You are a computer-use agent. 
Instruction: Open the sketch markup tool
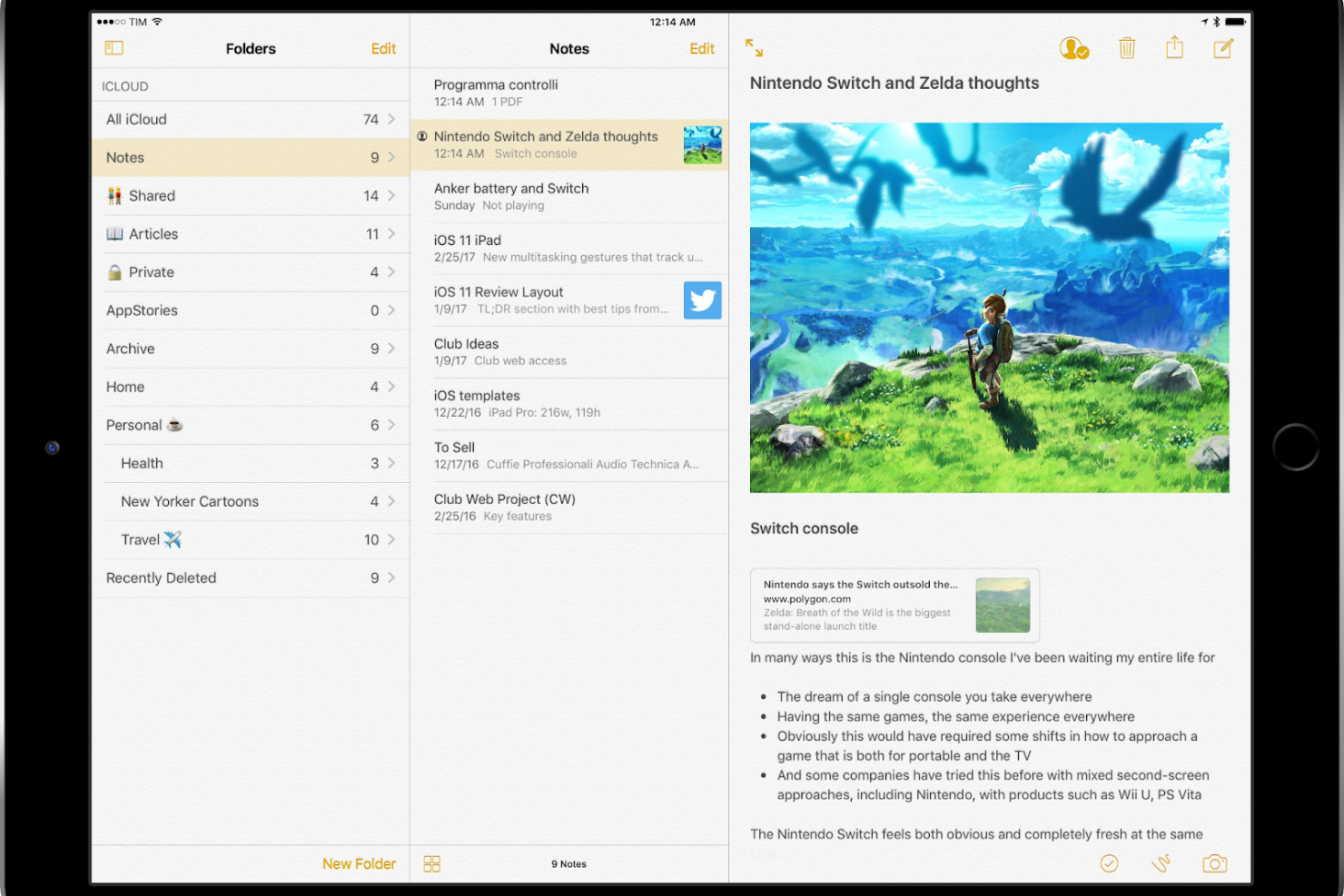pyautogui.click(x=1162, y=863)
